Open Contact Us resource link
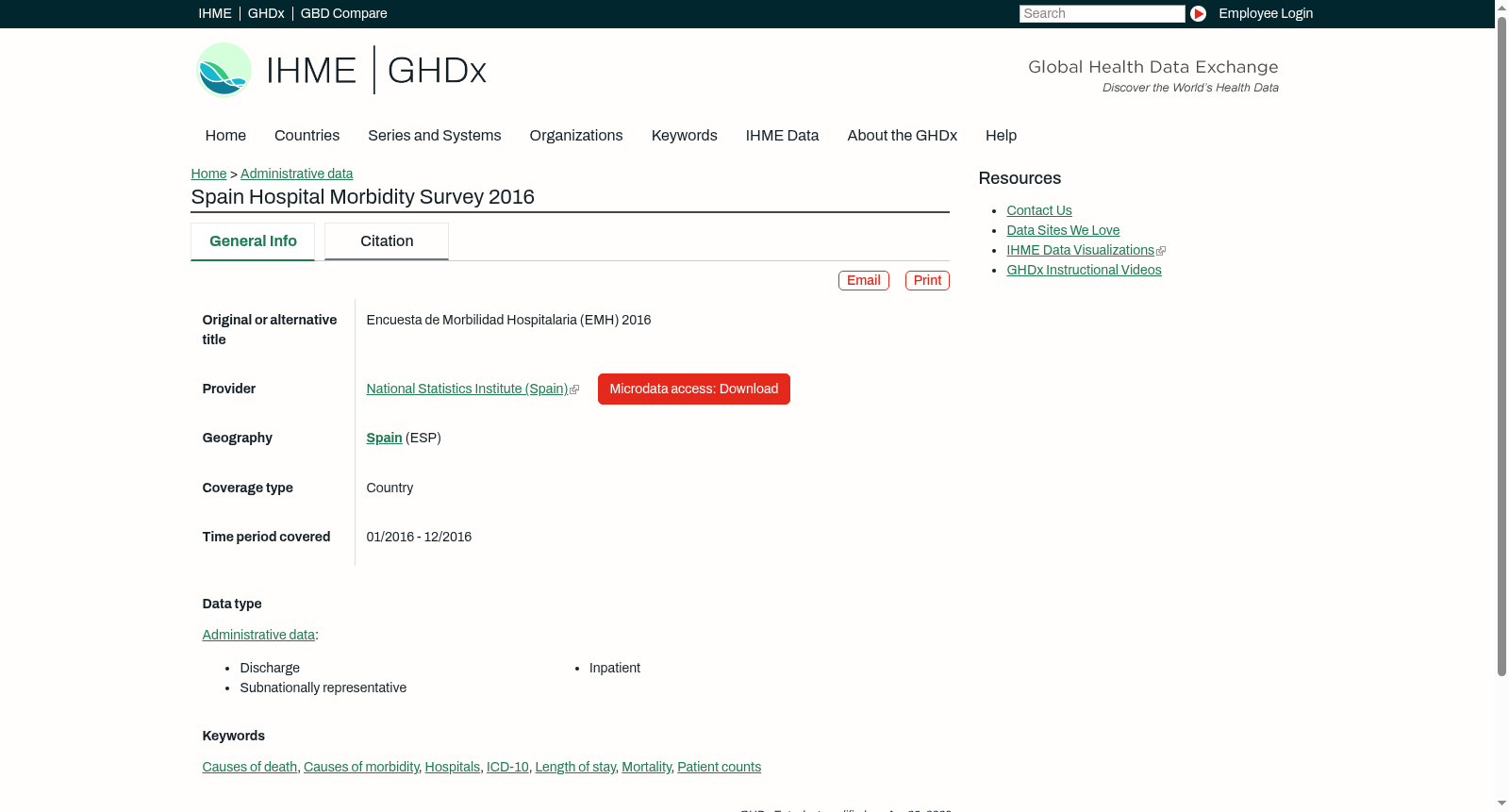Screen dimensions: 1509x812 pyautogui.click(x=1039, y=210)
